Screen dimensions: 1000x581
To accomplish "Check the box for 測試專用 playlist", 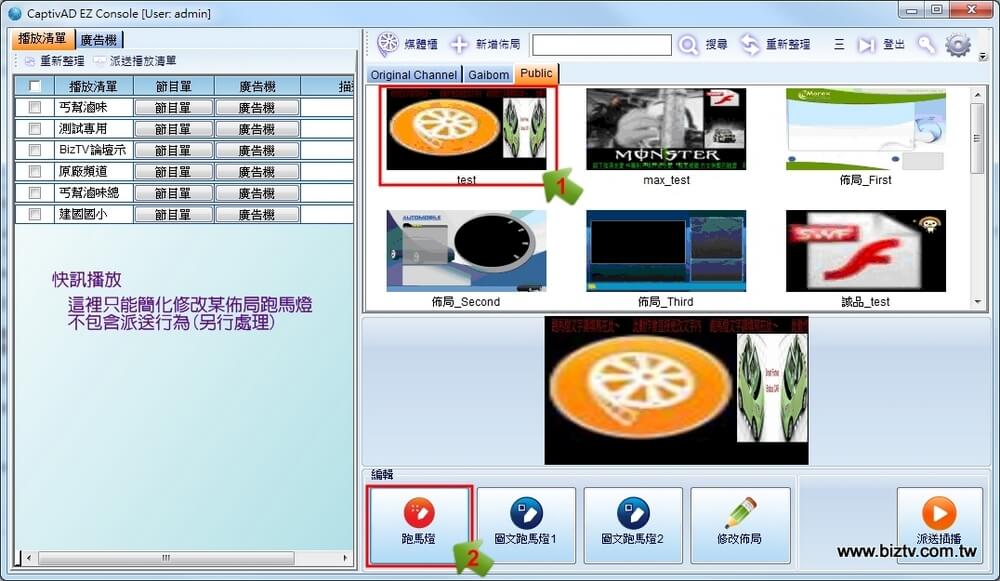I will (x=35, y=129).
